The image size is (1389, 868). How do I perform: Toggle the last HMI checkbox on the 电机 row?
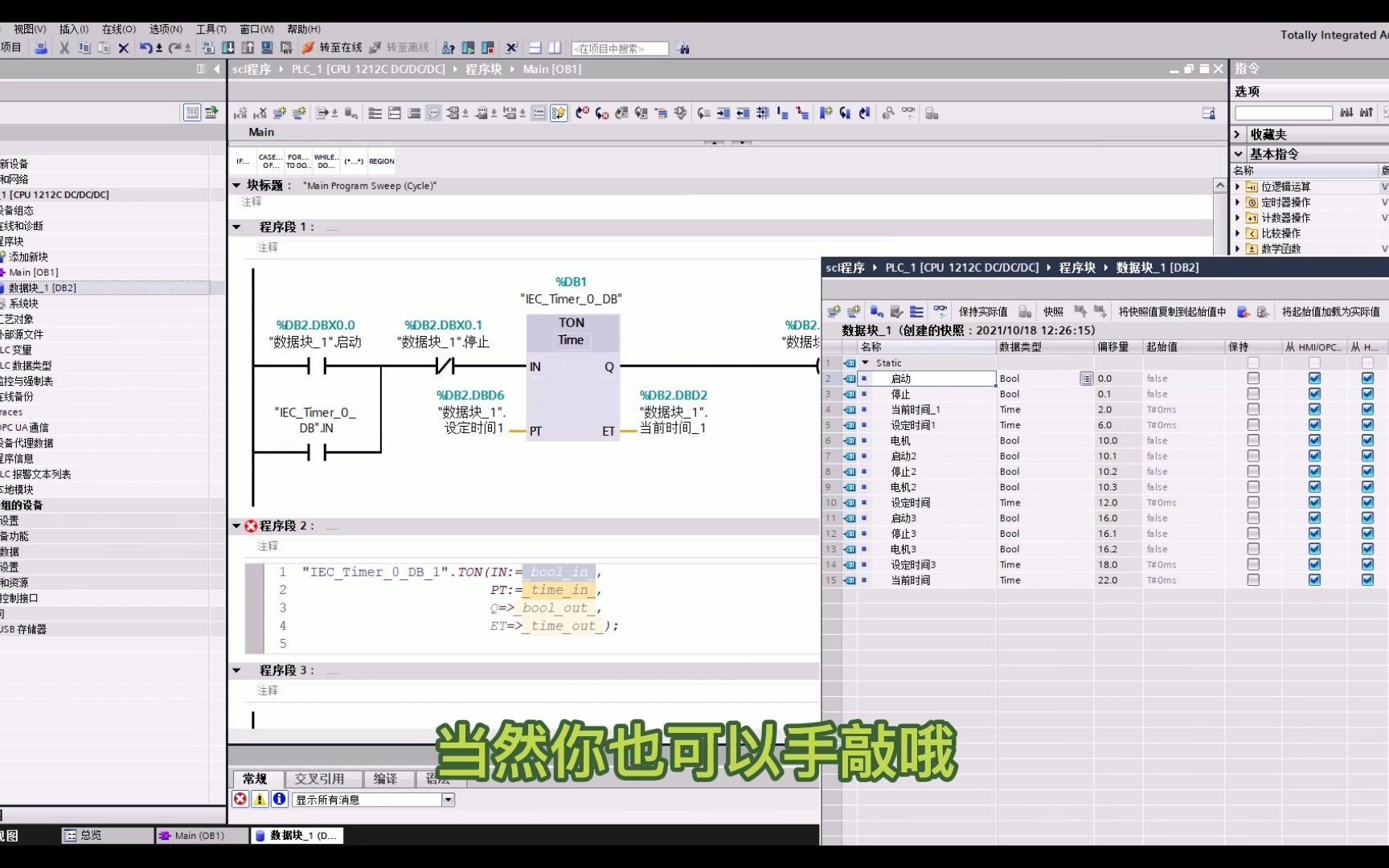coord(1368,440)
